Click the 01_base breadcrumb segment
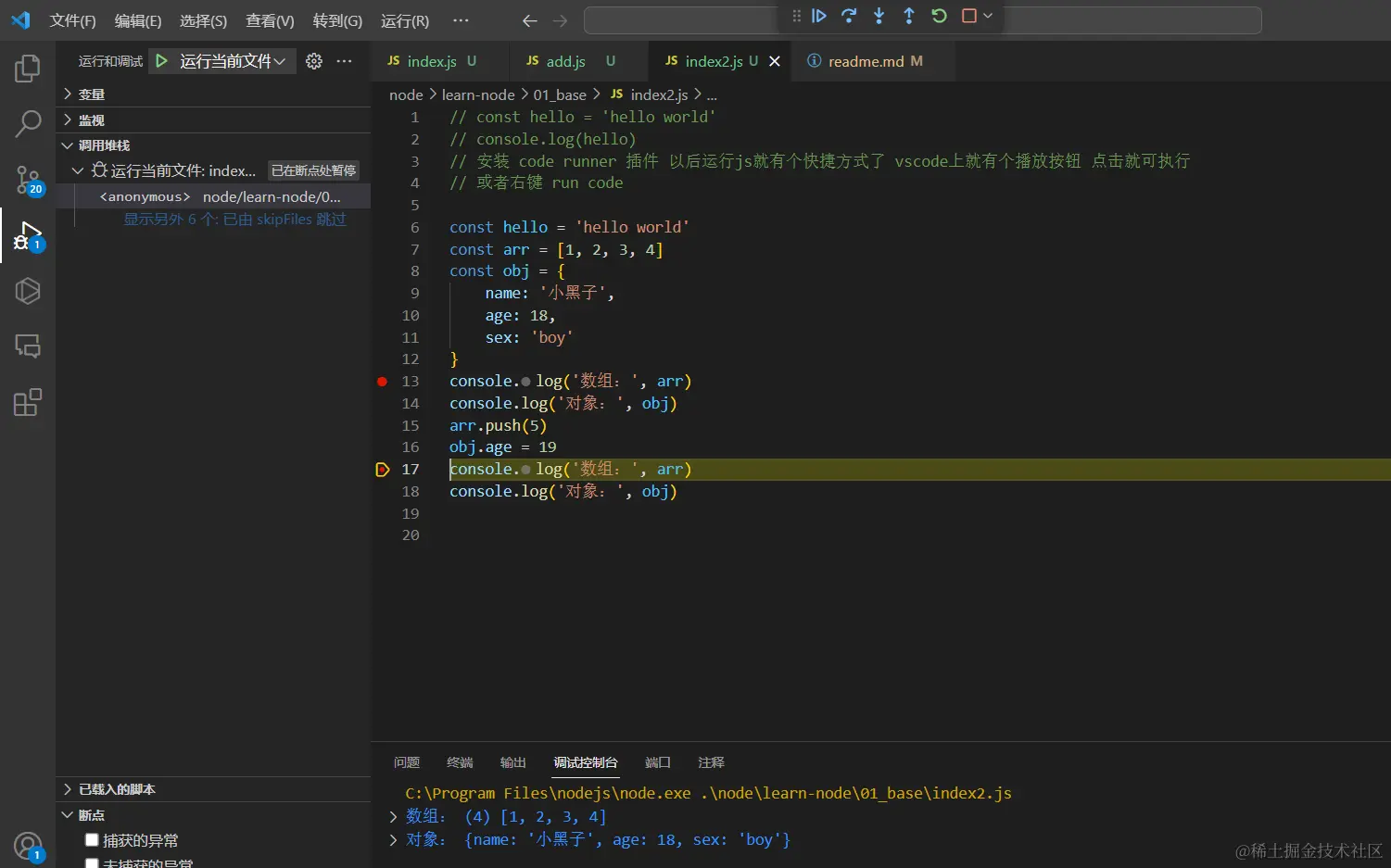This screenshot has width=1391, height=868. click(560, 94)
